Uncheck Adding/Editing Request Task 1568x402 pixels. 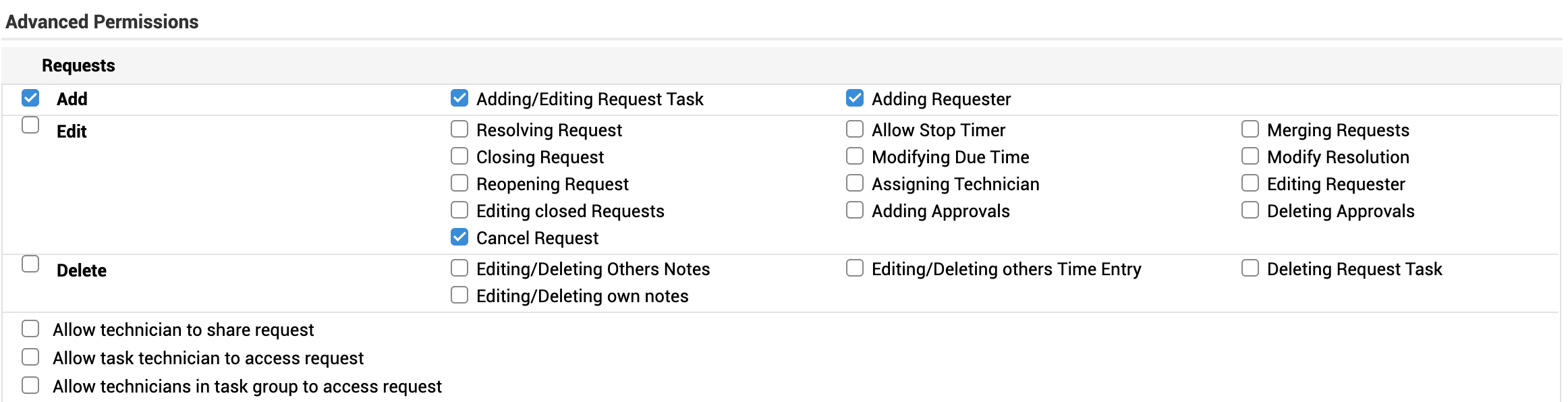(459, 98)
